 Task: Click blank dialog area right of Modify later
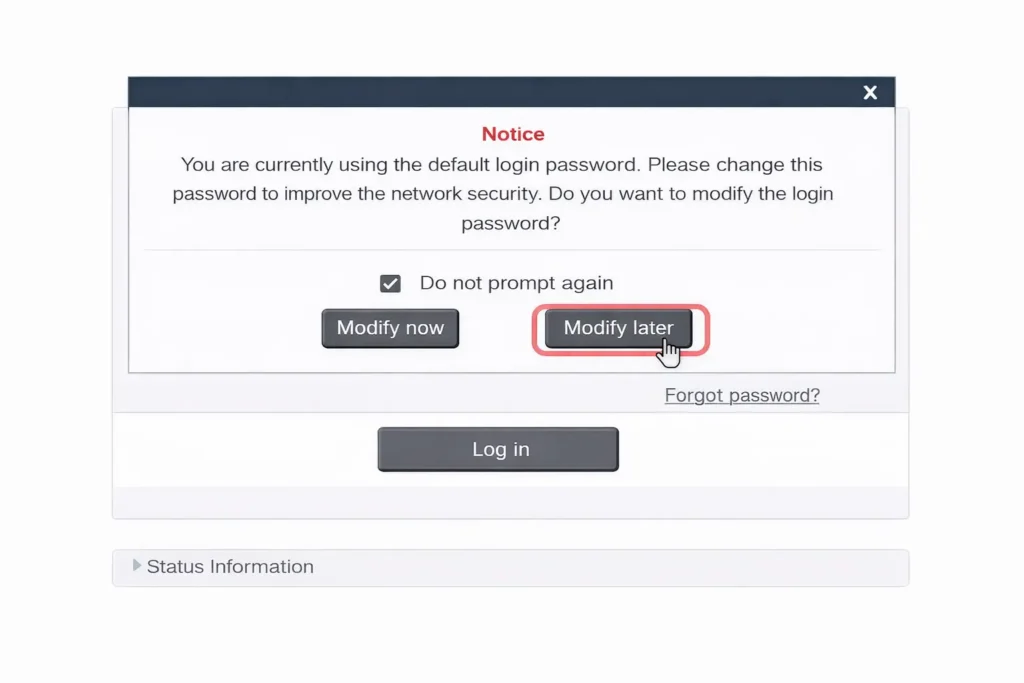click(x=800, y=328)
